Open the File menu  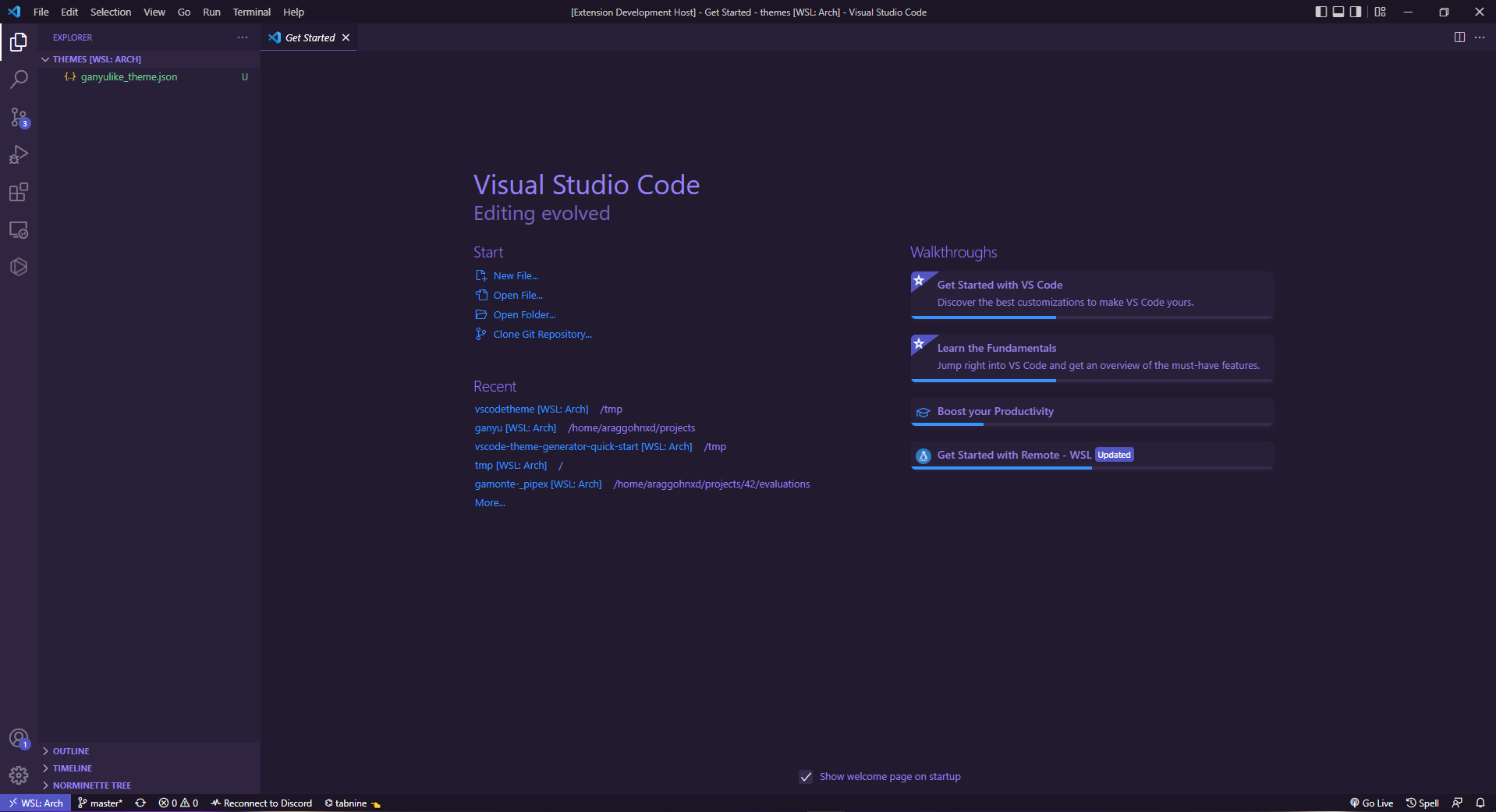41,12
